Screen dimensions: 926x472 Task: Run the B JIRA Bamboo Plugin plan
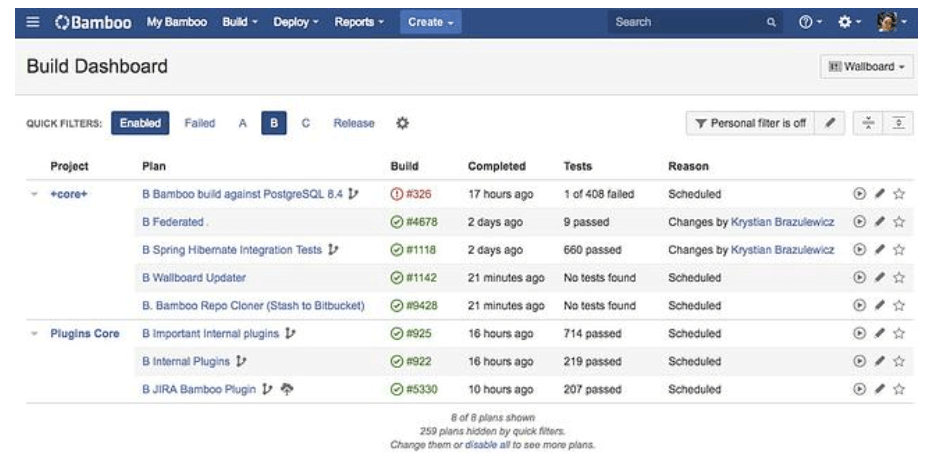(x=859, y=389)
